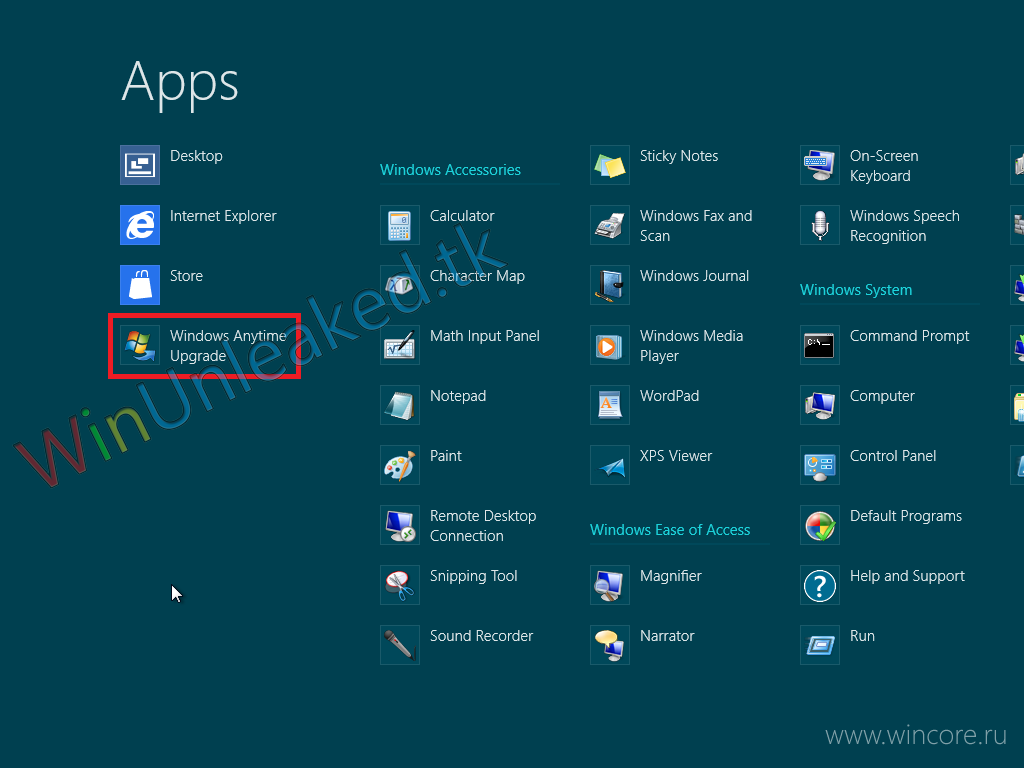Viewport: 1024px width, 768px height.
Task: Click the WordPad label text
Action: tap(669, 396)
